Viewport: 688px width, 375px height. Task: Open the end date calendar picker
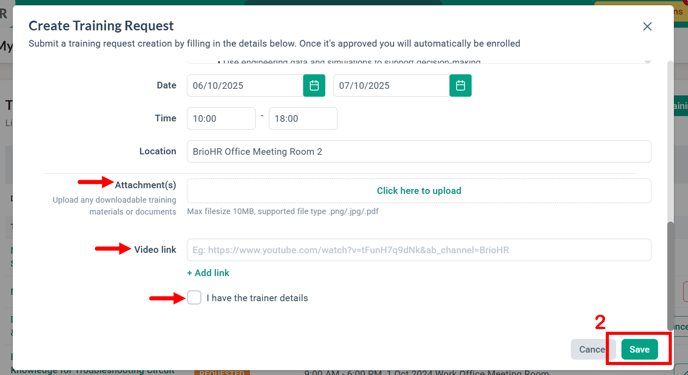click(x=460, y=86)
